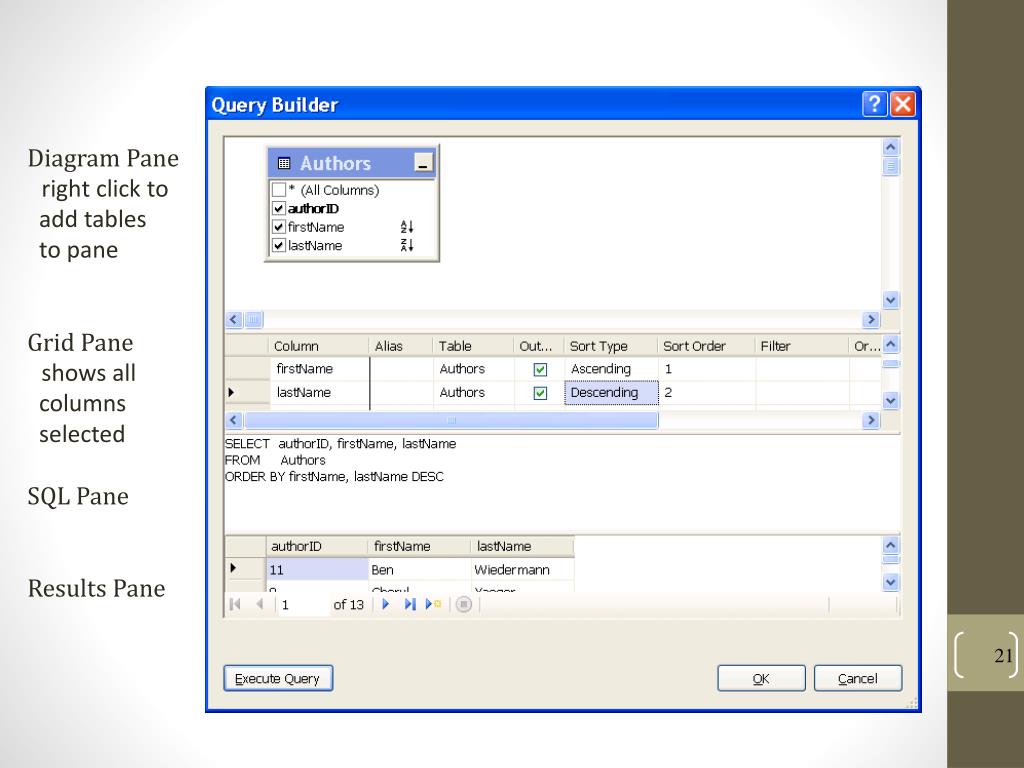Image resolution: width=1024 pixels, height=768 pixels.
Task: Uncheck the authorID column checkbox
Action: pyautogui.click(x=279, y=209)
